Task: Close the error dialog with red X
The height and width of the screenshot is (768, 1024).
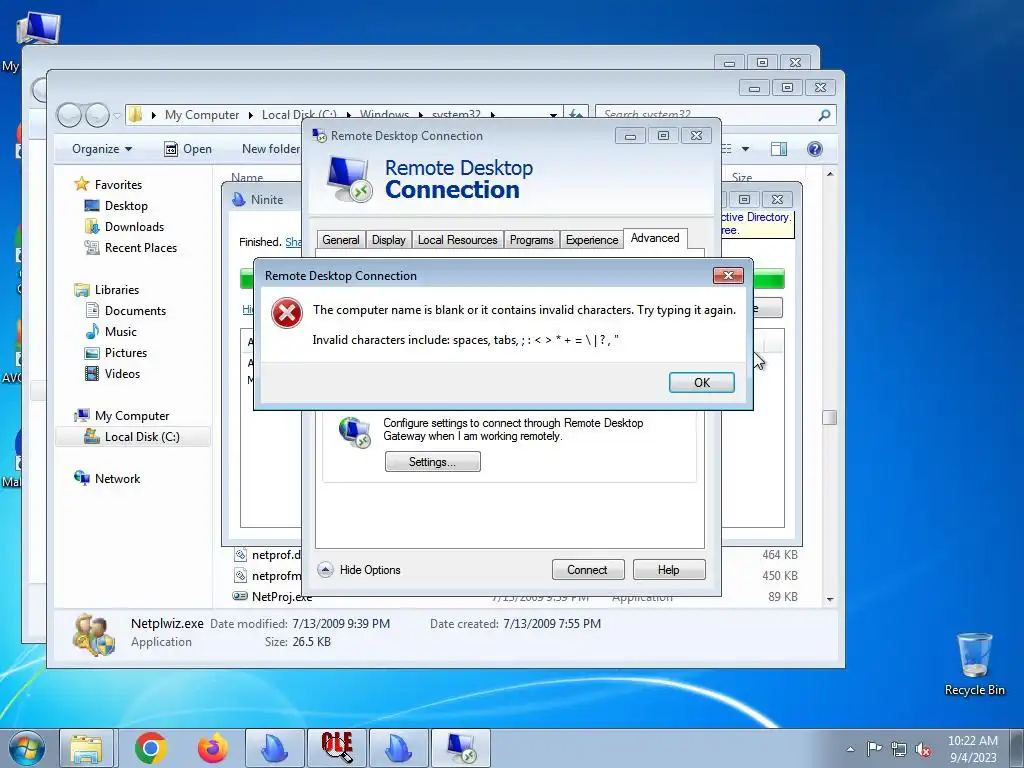Action: pyautogui.click(x=728, y=276)
